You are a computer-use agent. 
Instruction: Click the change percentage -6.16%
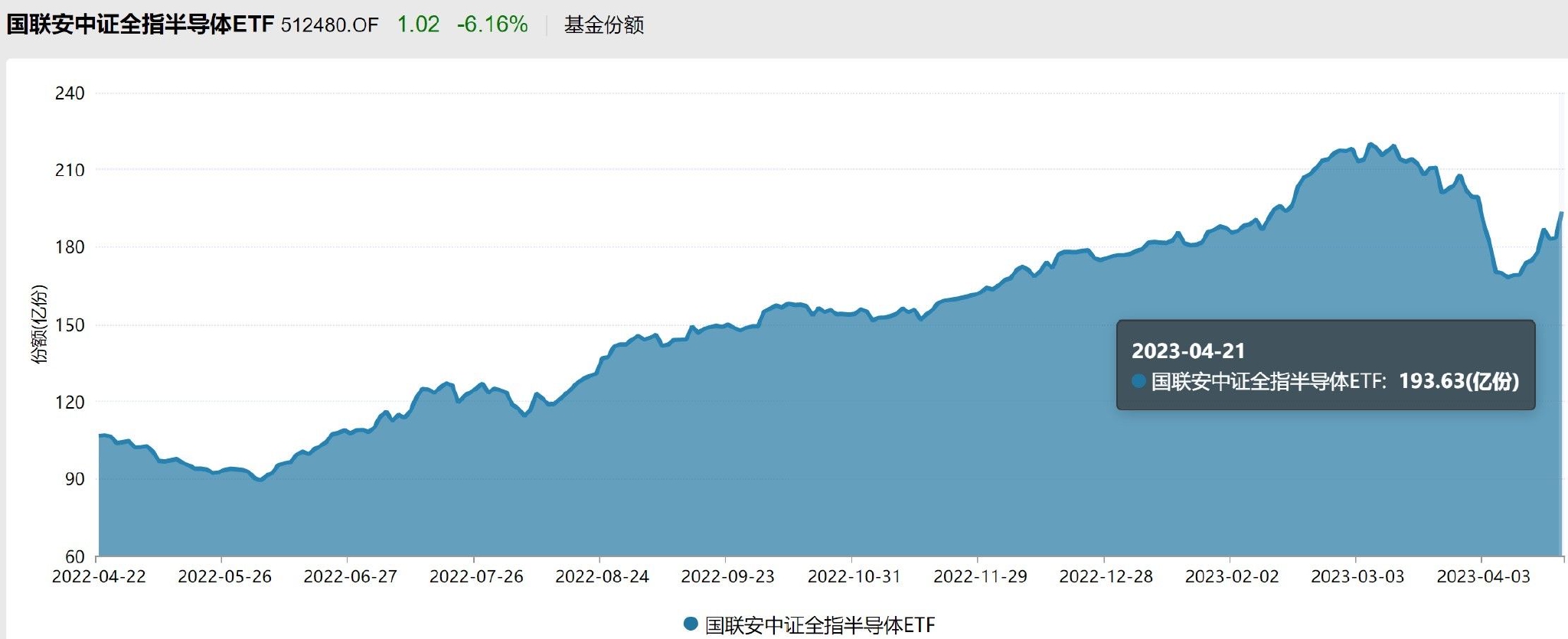[x=492, y=24]
